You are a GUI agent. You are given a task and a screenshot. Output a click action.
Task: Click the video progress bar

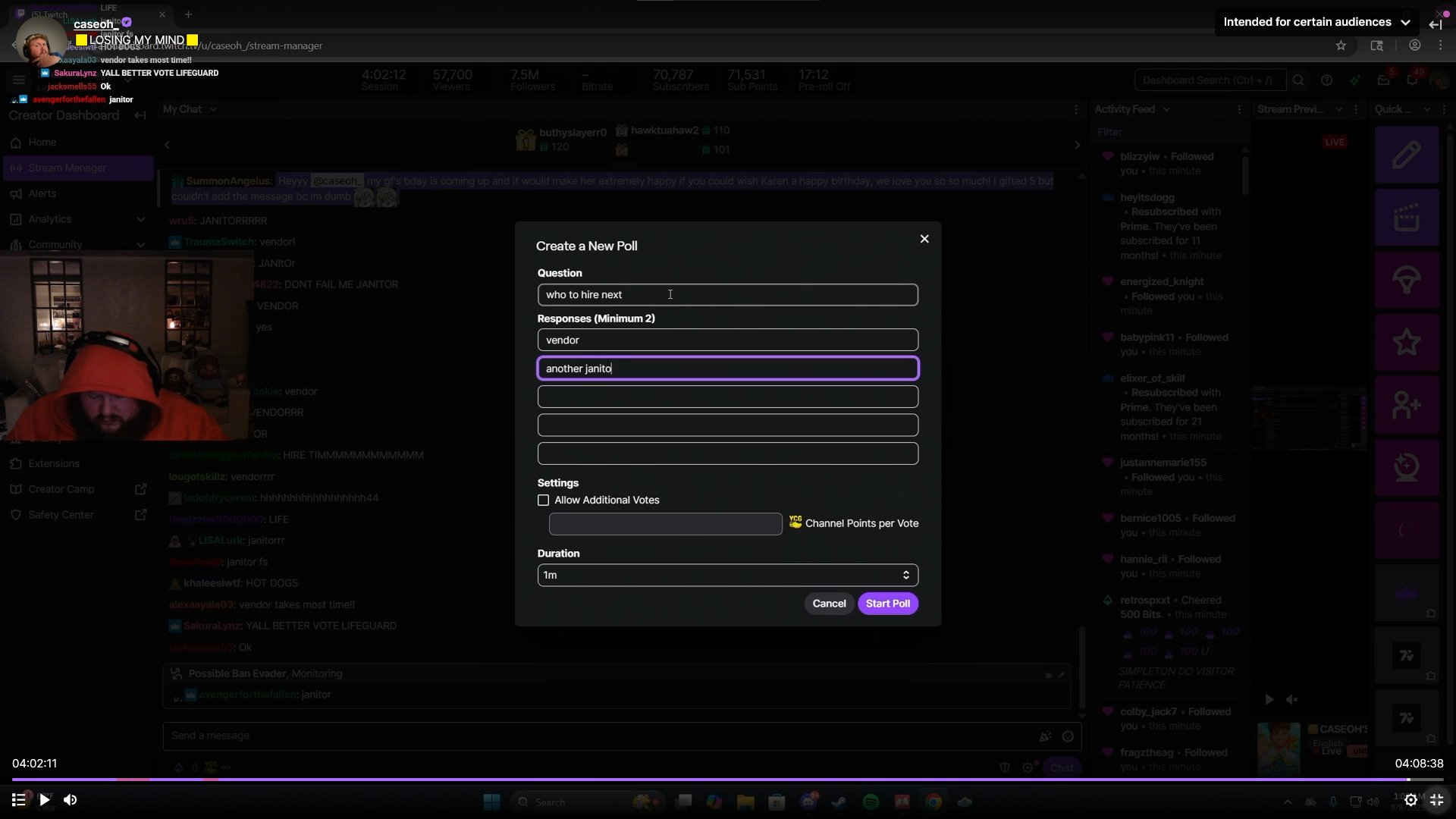click(x=682, y=780)
